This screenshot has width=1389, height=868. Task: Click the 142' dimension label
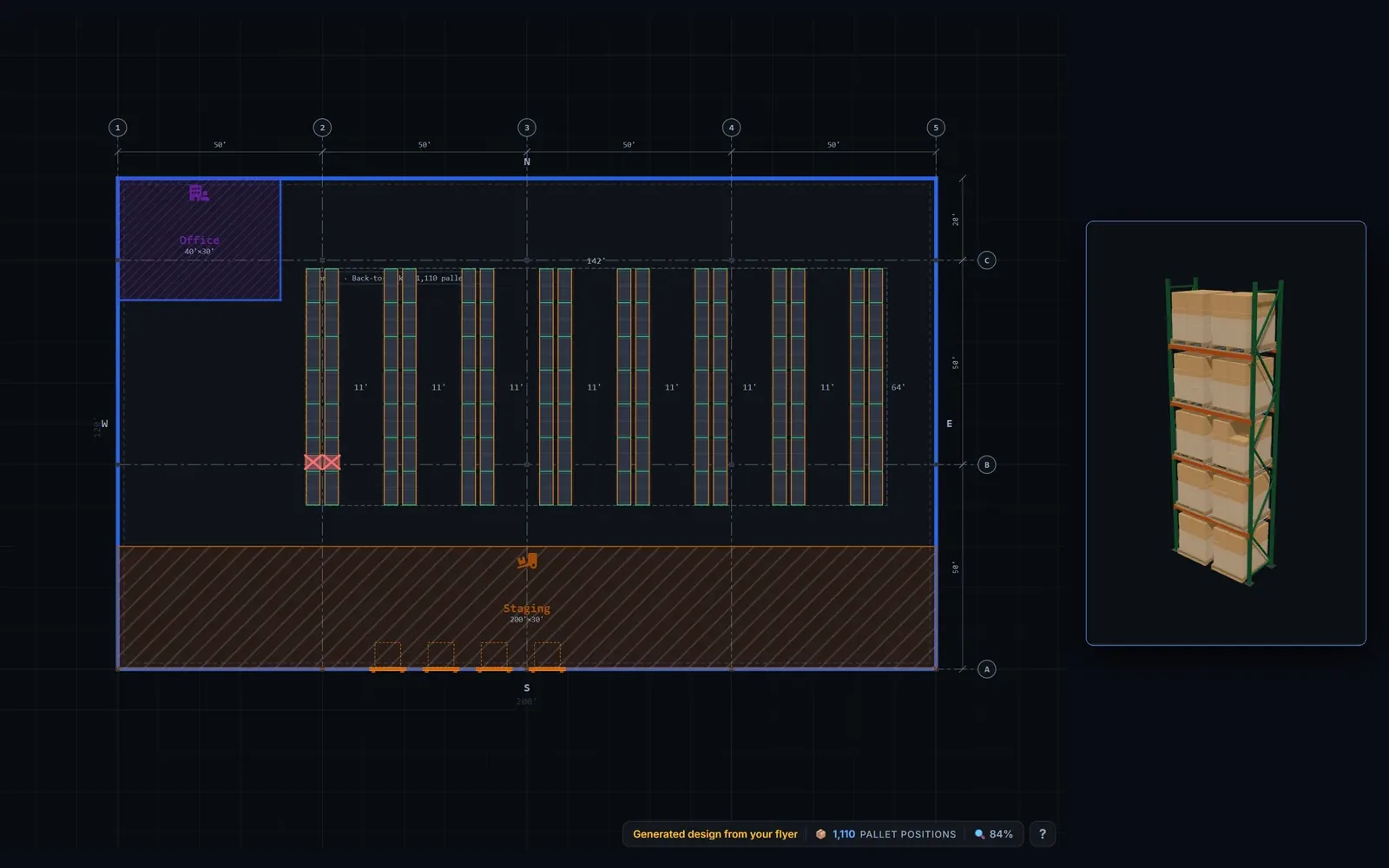(596, 260)
